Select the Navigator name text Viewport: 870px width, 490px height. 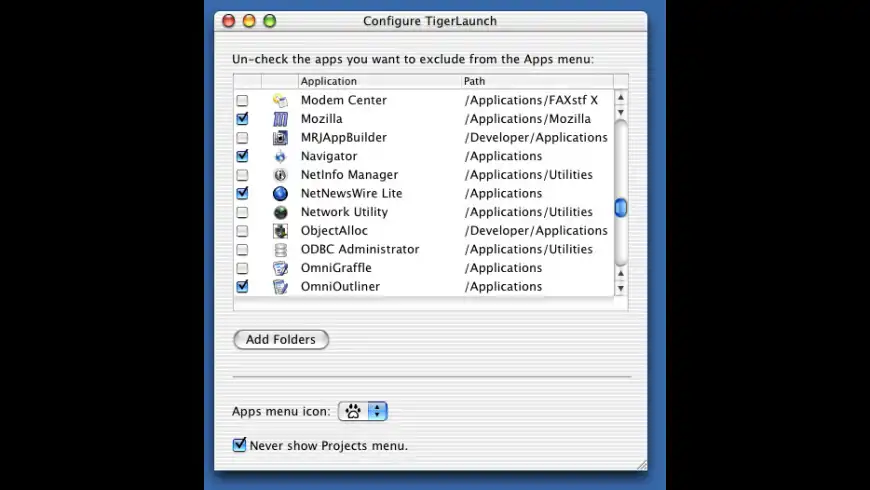coord(329,156)
